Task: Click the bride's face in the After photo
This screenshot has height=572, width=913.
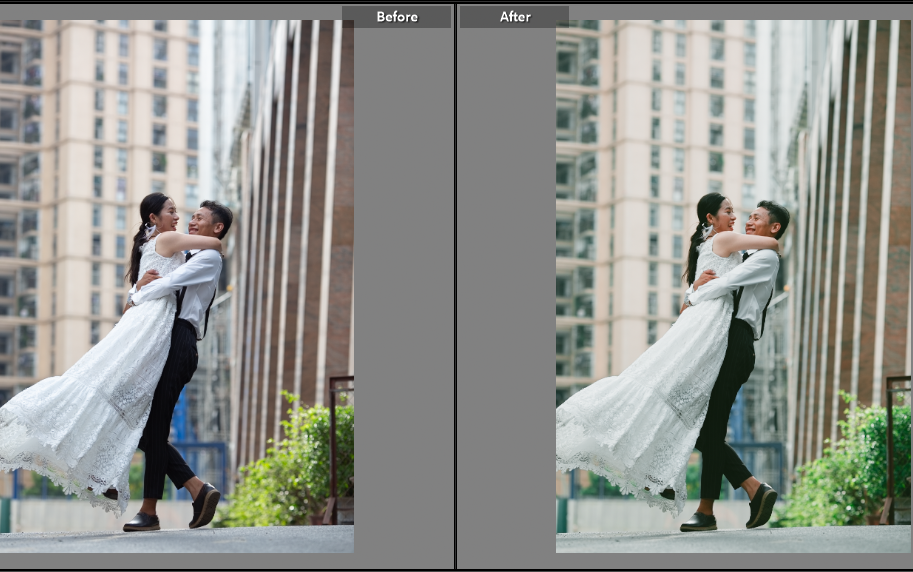Action: pos(724,213)
